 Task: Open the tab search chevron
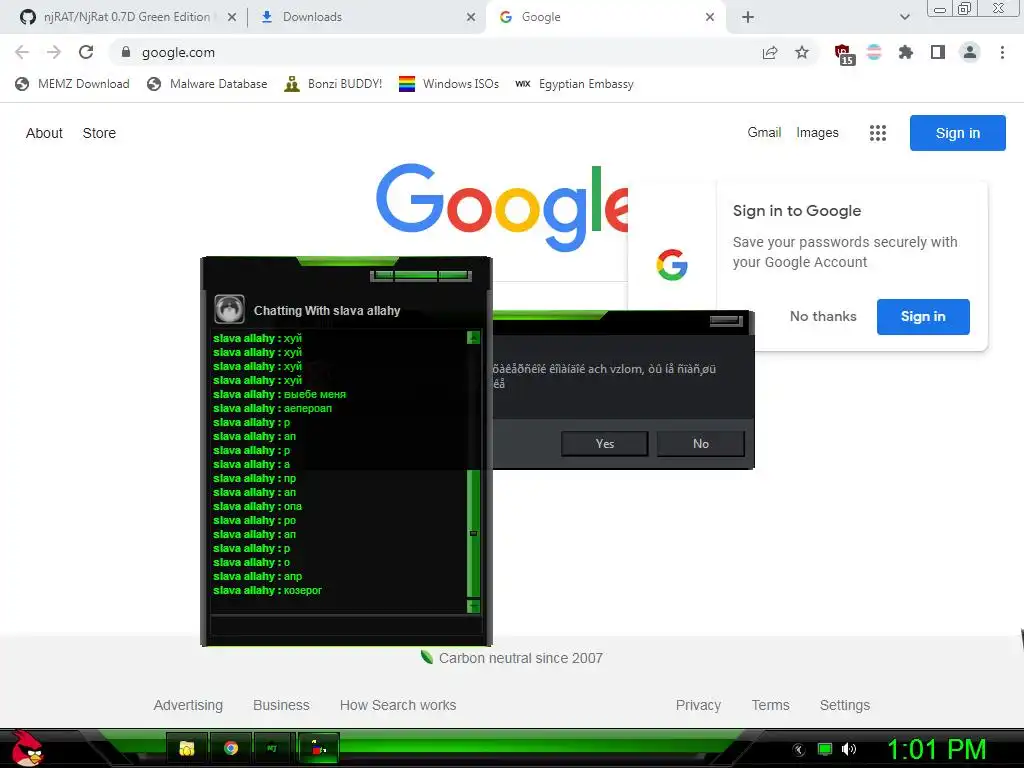tap(904, 17)
